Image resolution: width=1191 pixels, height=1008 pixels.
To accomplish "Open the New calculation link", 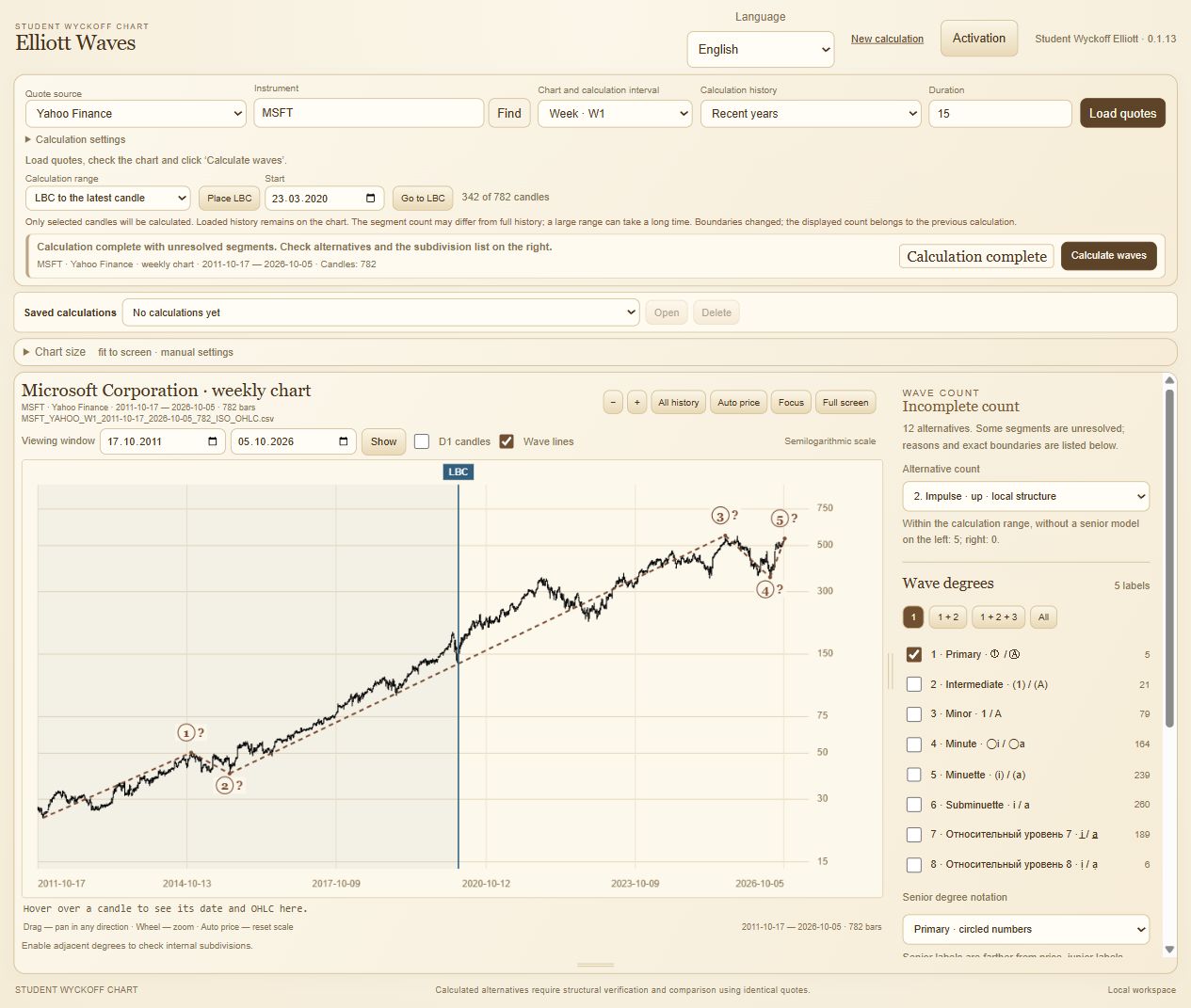I will (887, 40).
